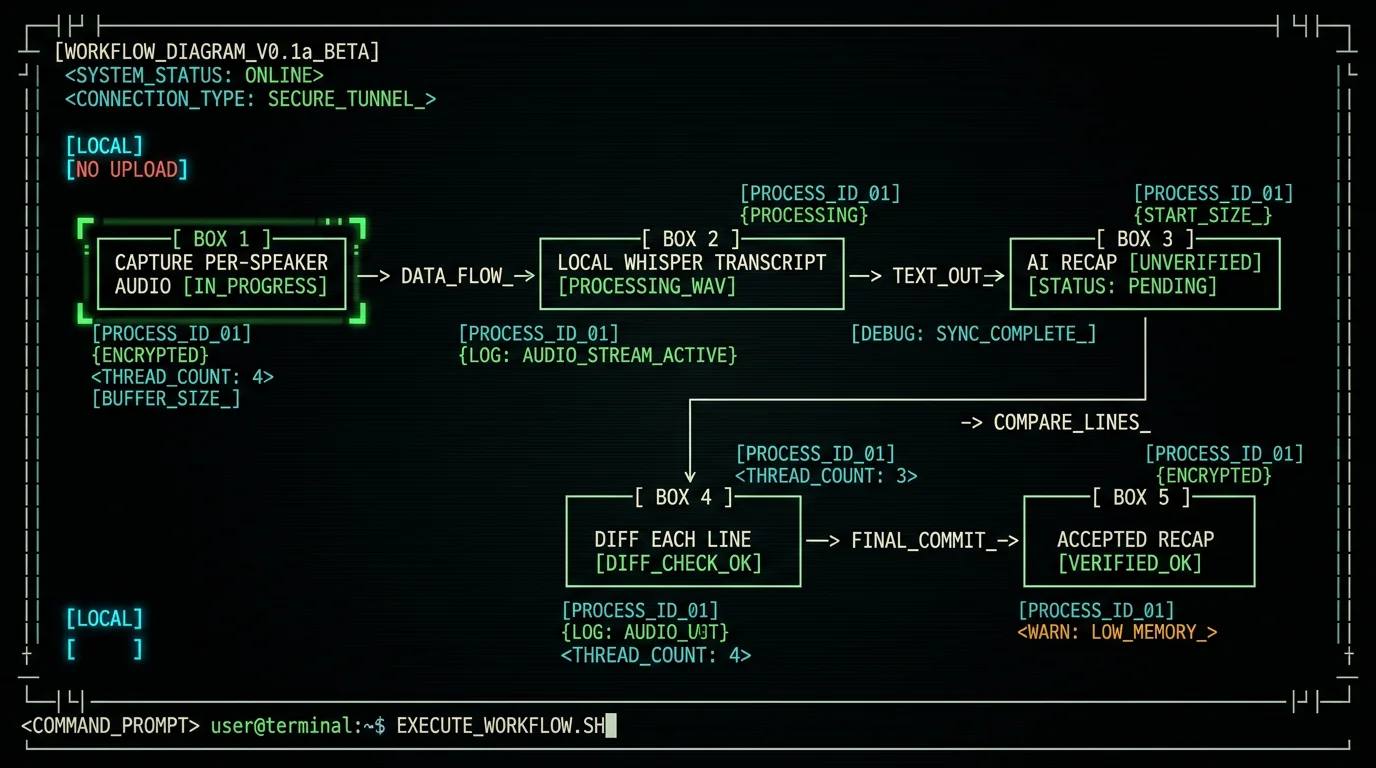Viewport: 1376px width, 768px height.
Task: Click the DIFF_CHECK_OK status tag
Action: pos(678,564)
